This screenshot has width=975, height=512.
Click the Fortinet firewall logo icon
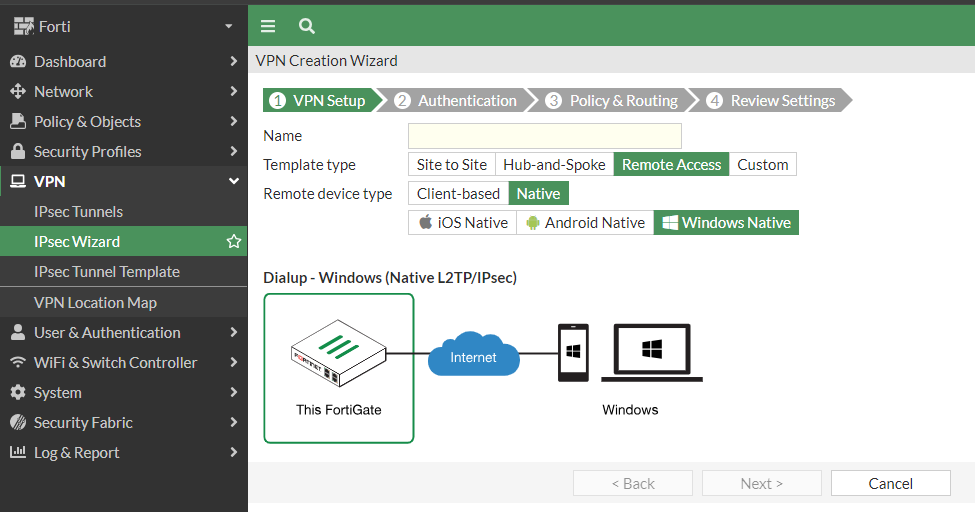coord(24,26)
